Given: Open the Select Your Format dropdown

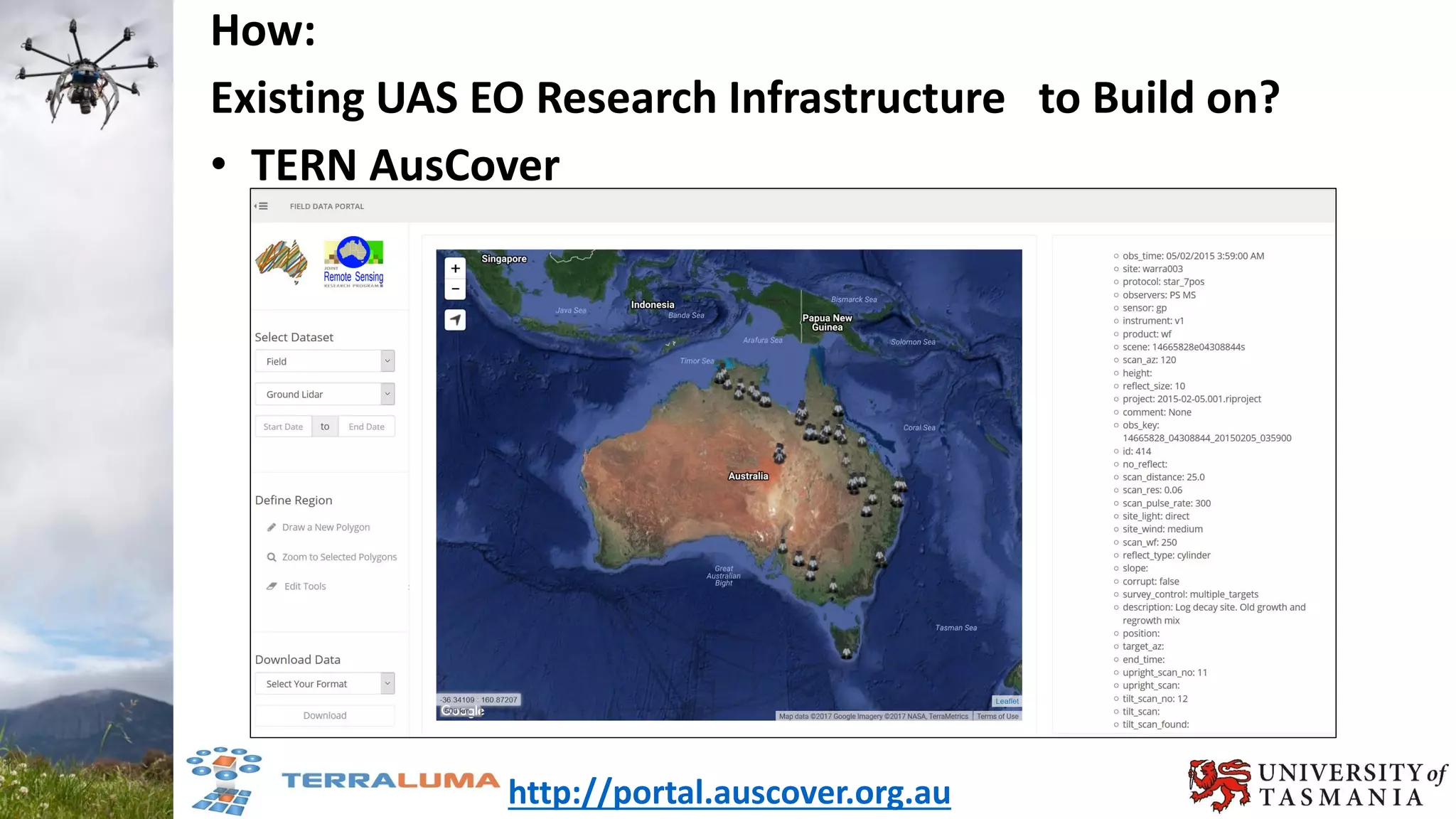Looking at the screenshot, I should tap(325, 684).
